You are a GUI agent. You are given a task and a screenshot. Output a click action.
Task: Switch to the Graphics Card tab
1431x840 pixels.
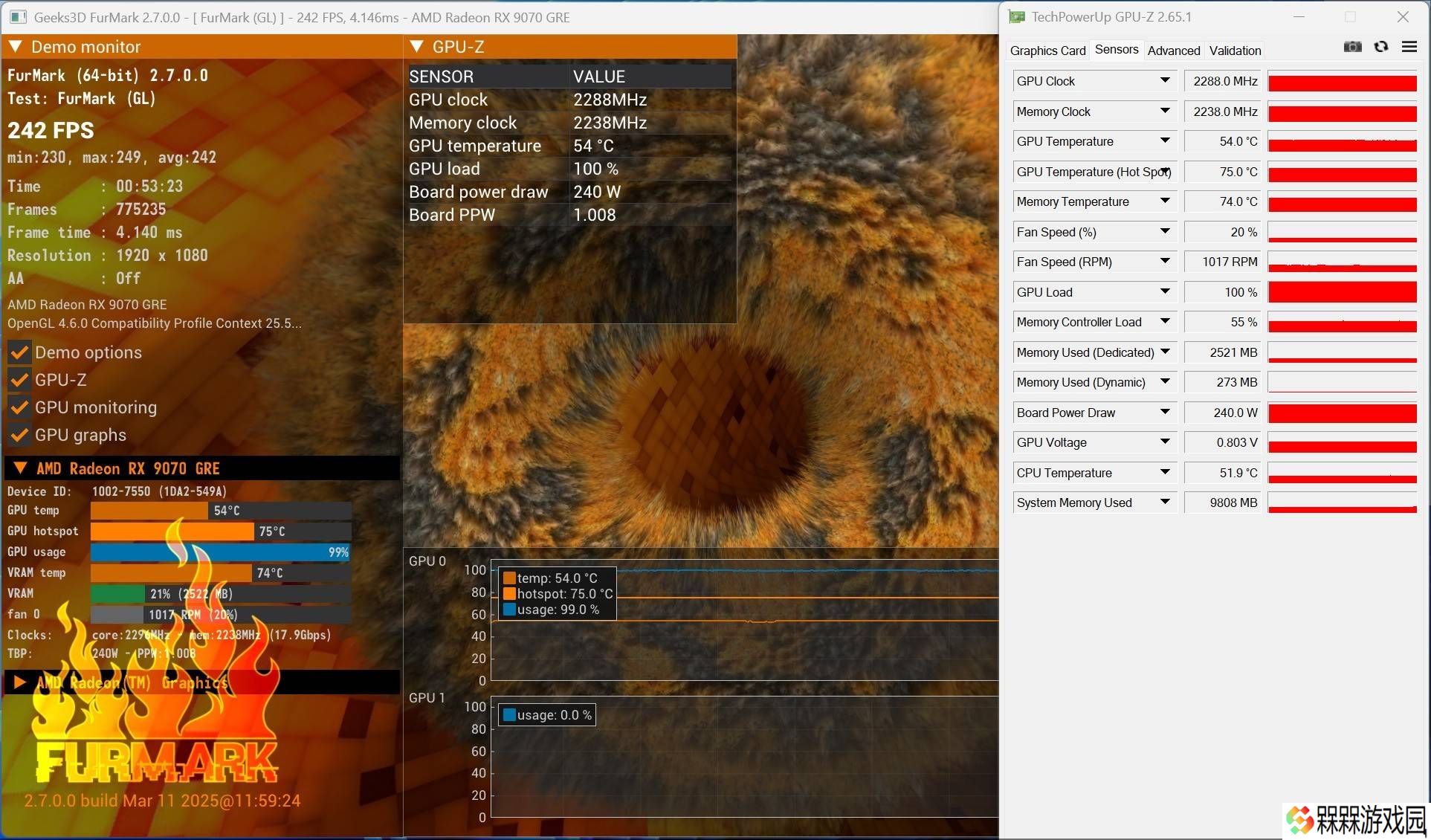pos(1047,51)
